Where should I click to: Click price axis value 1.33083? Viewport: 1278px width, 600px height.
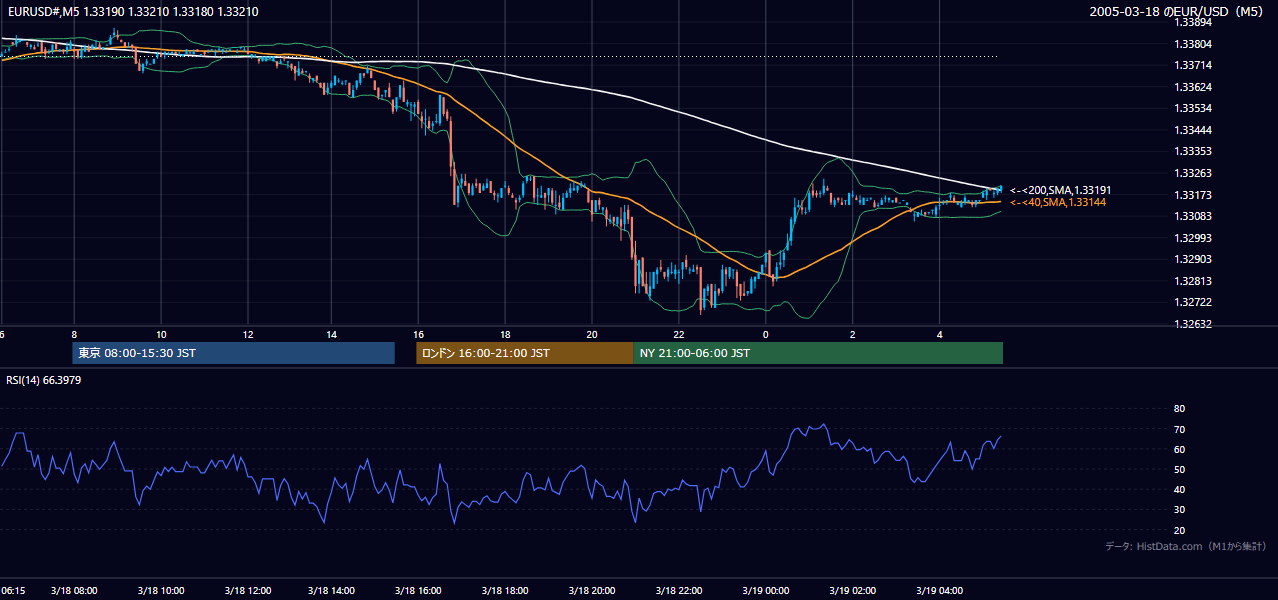[1192, 216]
